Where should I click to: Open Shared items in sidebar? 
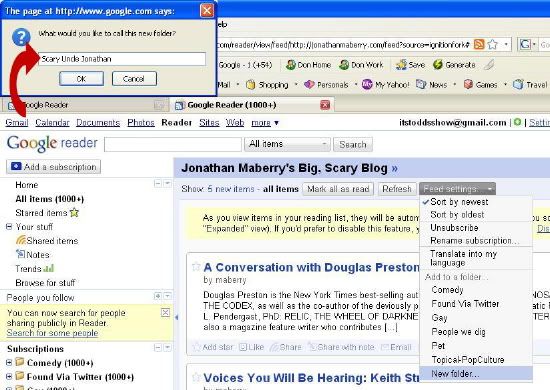coord(47,241)
